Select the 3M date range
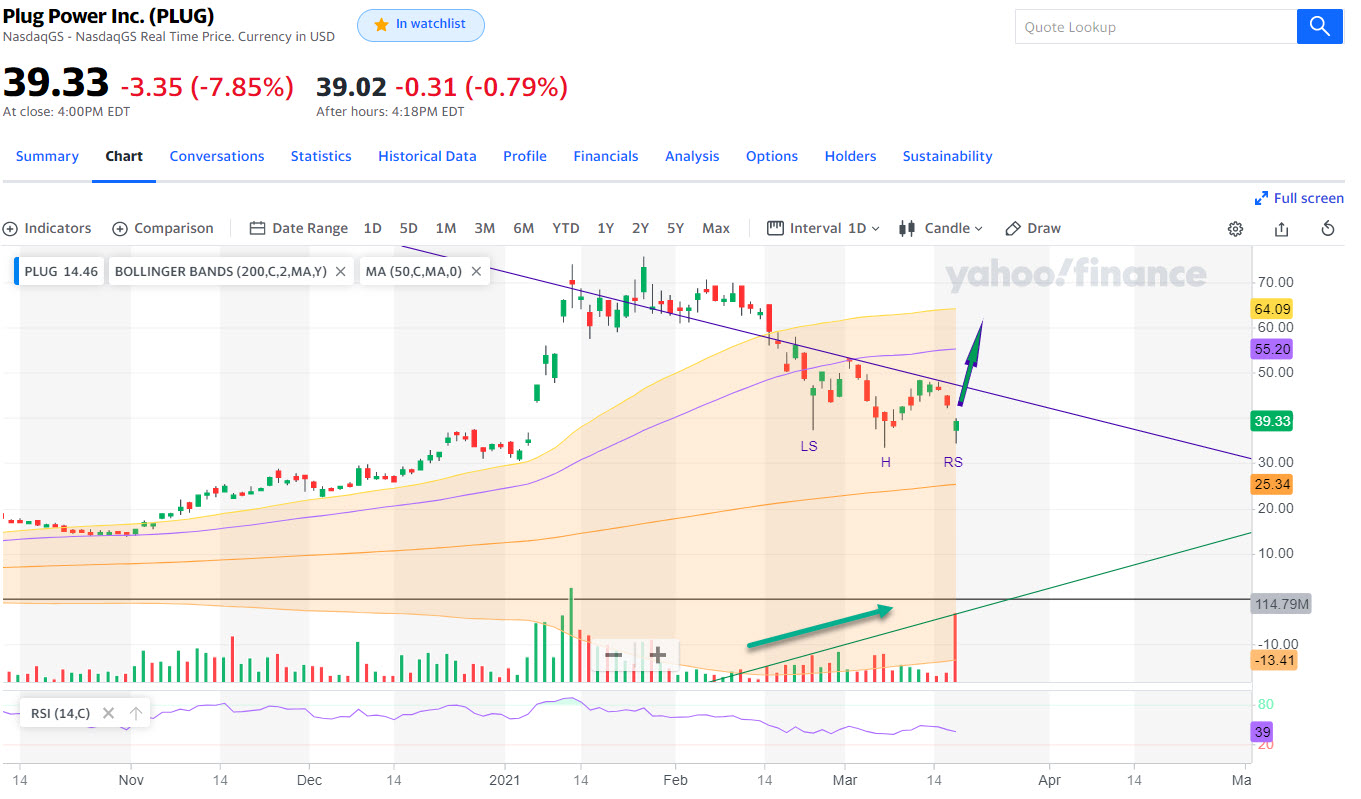1361x799 pixels. (485, 228)
